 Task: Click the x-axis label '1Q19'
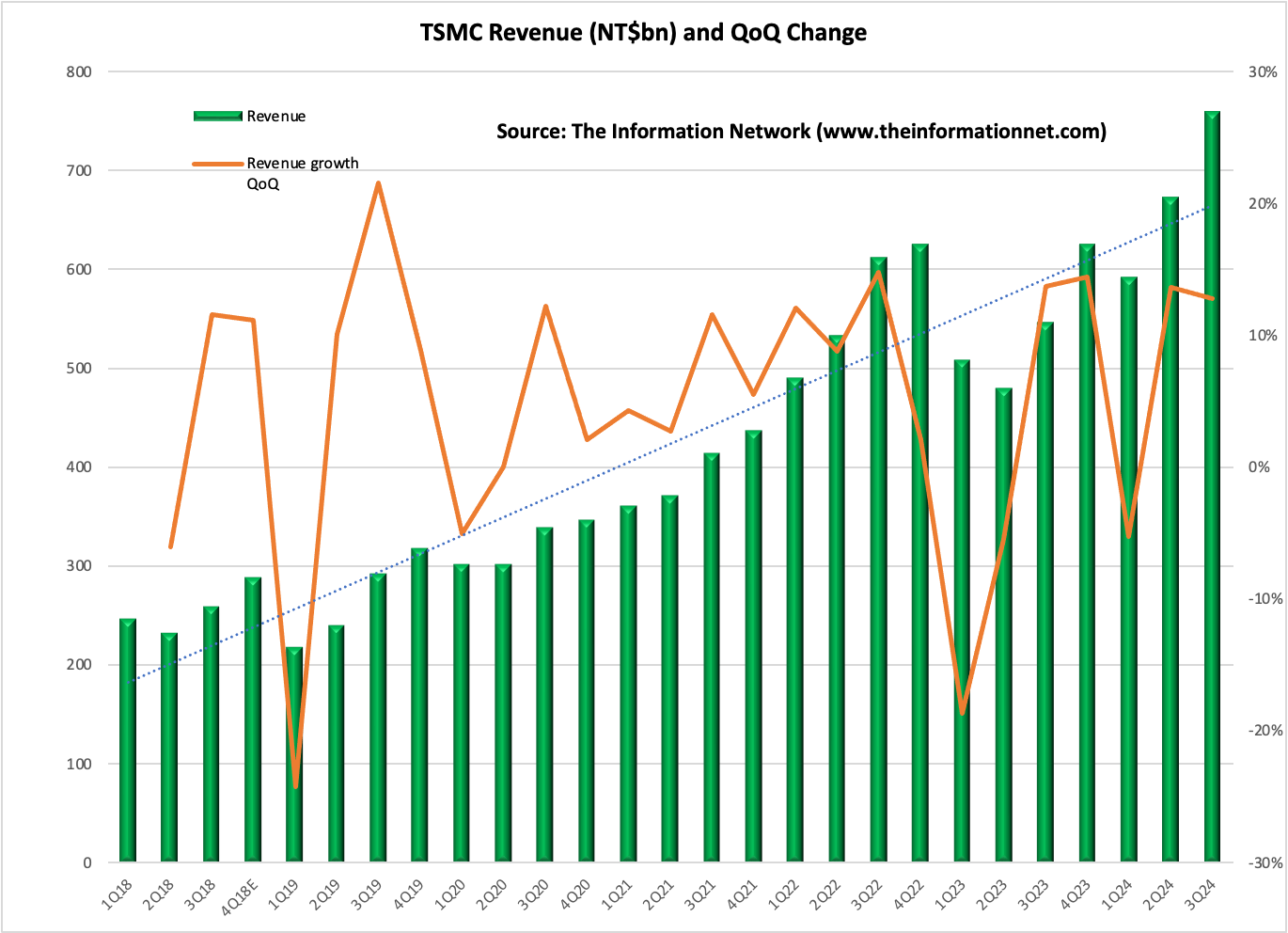coord(282,892)
